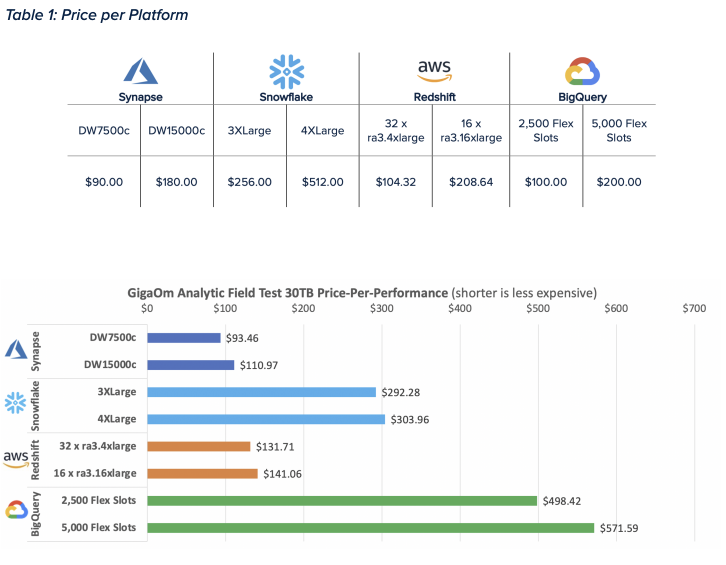This screenshot has height=565, width=726.
Task: Click the chart title 'GigaOm Analytic Field Test 30TB Price-Per-Performance'
Action: (288, 293)
